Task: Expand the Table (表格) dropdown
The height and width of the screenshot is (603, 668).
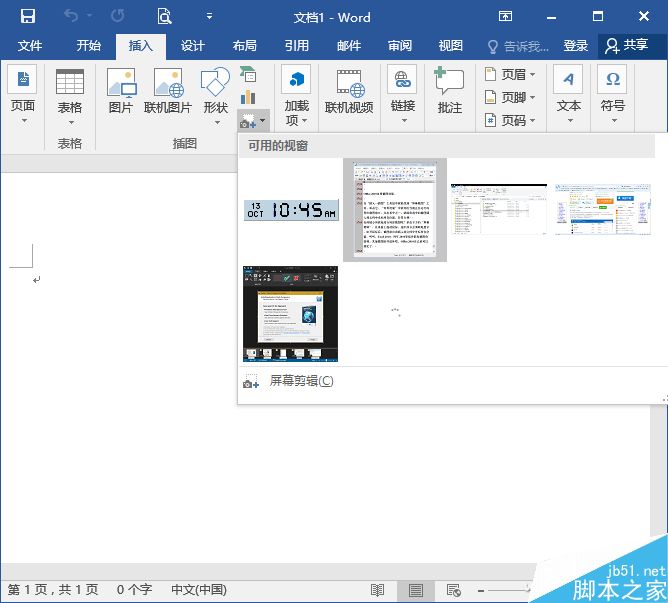Action: (69, 121)
